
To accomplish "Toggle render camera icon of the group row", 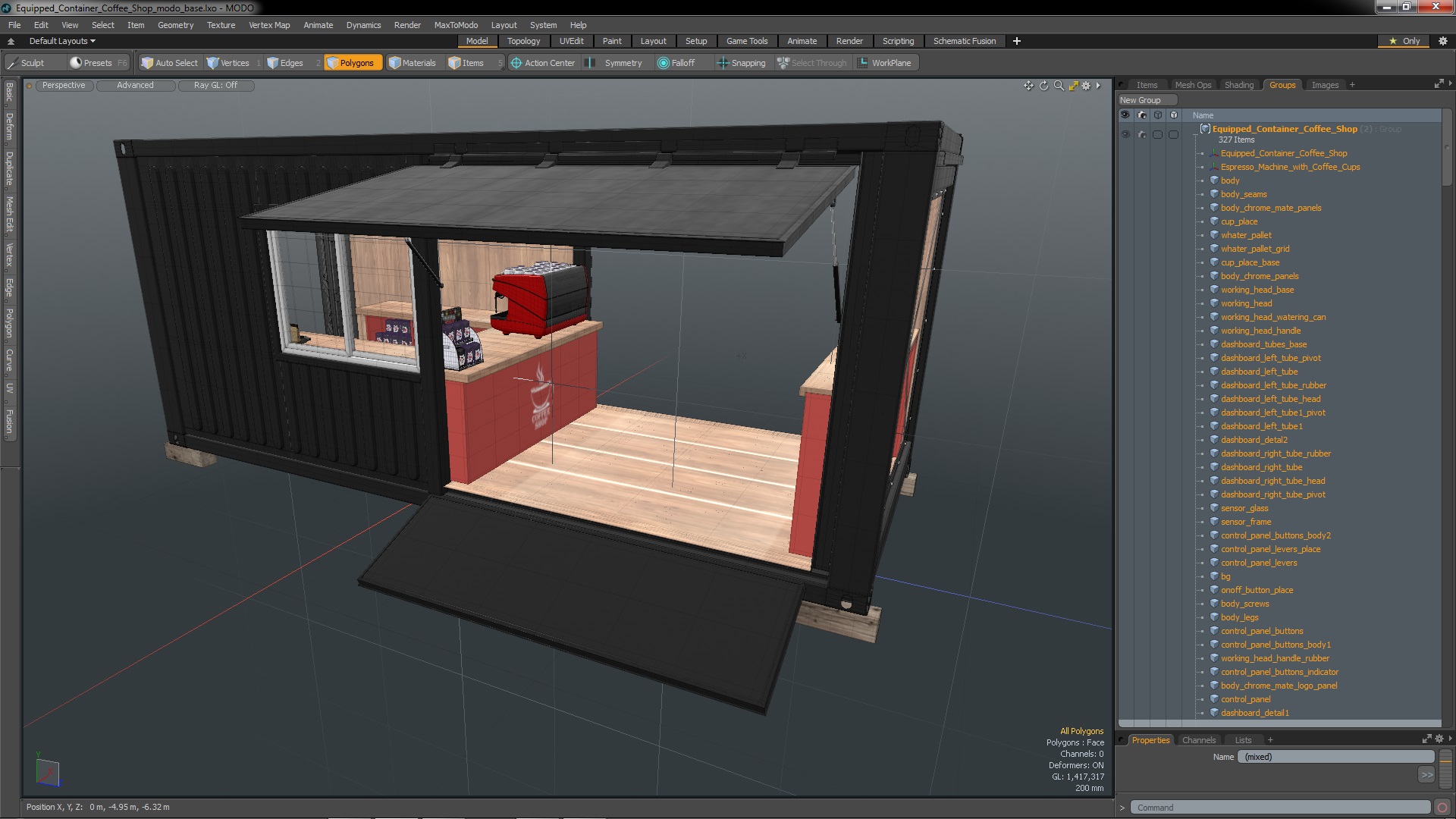I will coord(1142,134).
